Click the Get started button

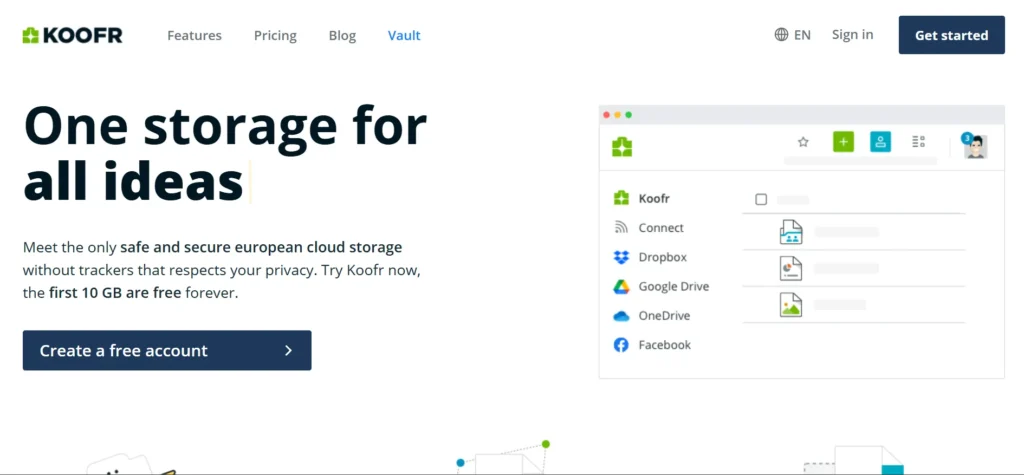952,35
